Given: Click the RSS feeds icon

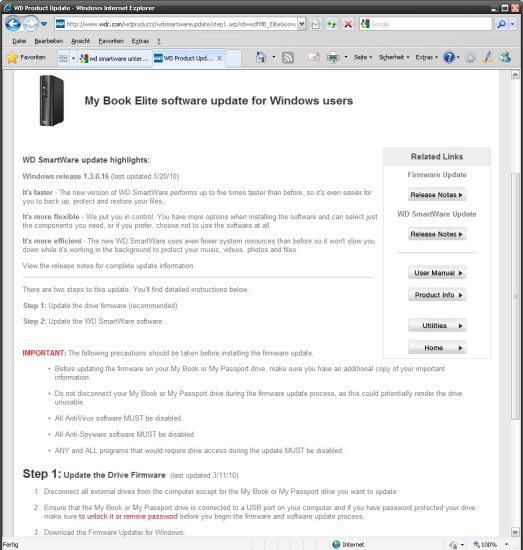Looking at the screenshot, I should (288, 58).
